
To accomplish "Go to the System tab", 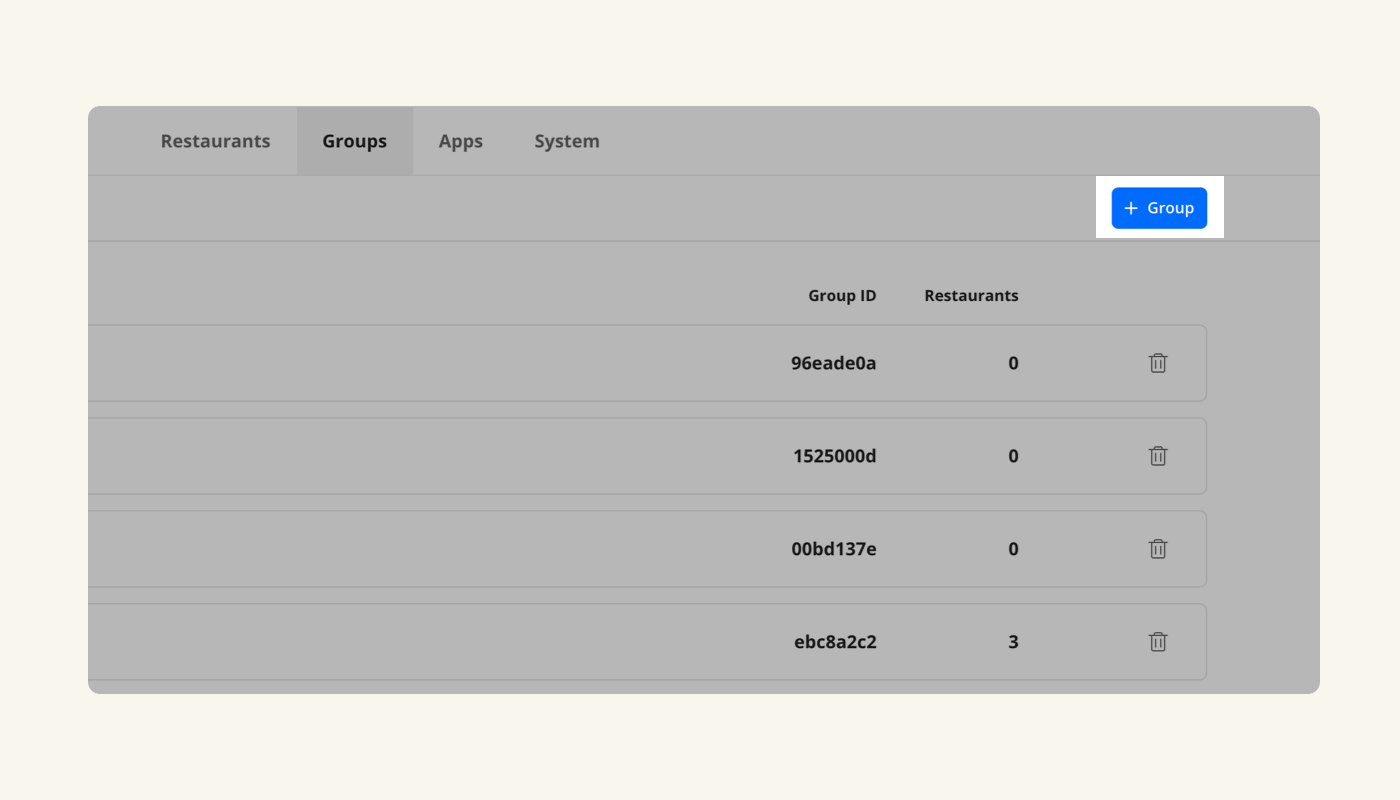I will click(566, 141).
